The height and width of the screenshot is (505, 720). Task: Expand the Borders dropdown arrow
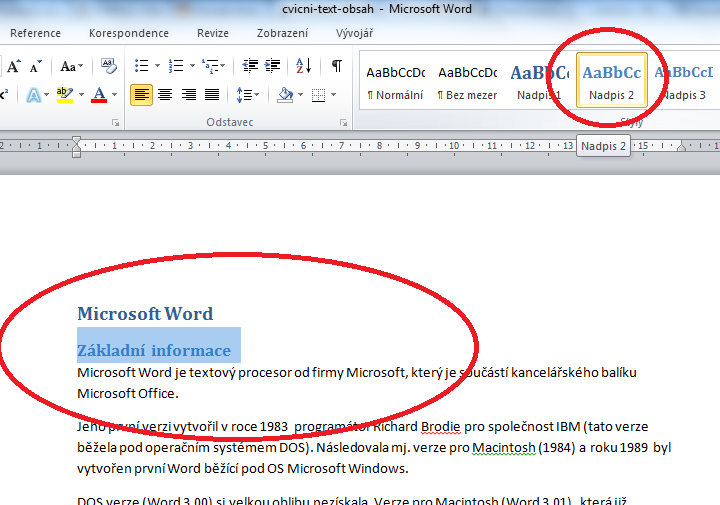click(x=333, y=95)
